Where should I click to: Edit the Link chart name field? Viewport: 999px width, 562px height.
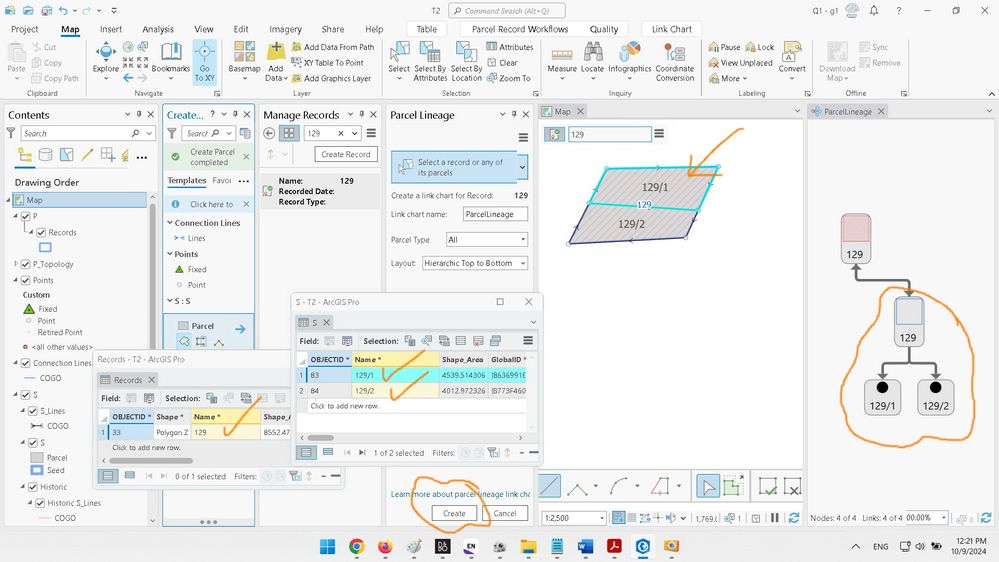tap(495, 214)
